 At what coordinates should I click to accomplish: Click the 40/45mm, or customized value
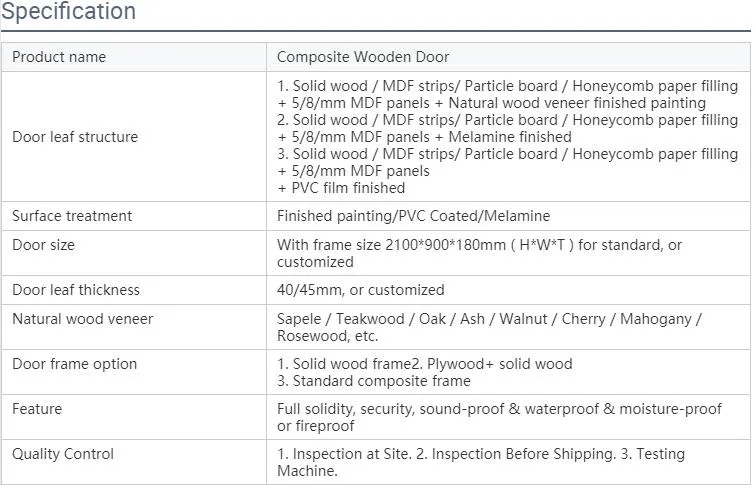360,290
